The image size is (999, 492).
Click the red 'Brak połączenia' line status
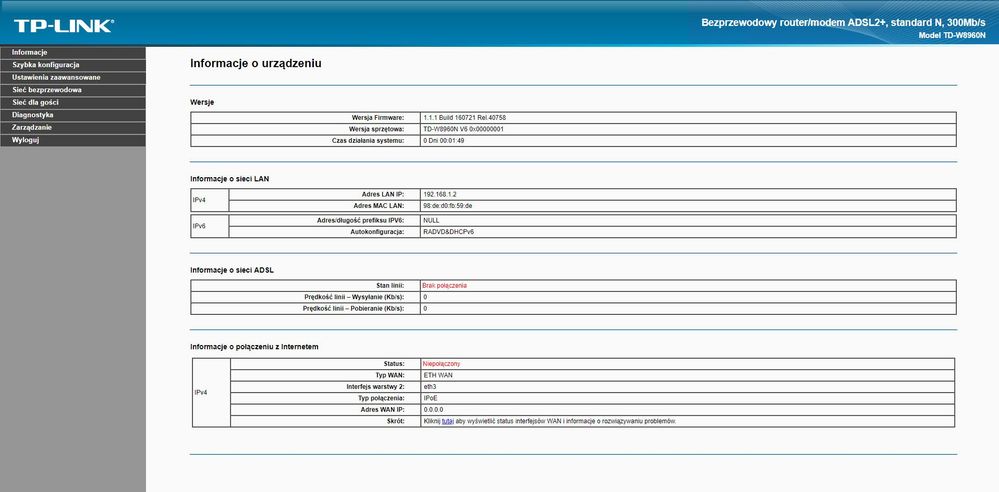445,285
